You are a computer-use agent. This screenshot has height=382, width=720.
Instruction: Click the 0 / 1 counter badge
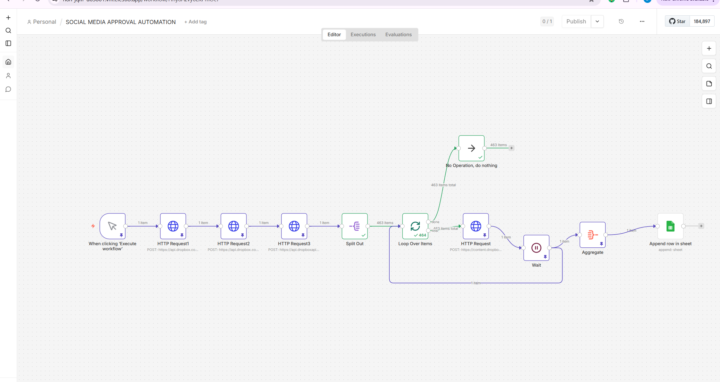tap(547, 22)
